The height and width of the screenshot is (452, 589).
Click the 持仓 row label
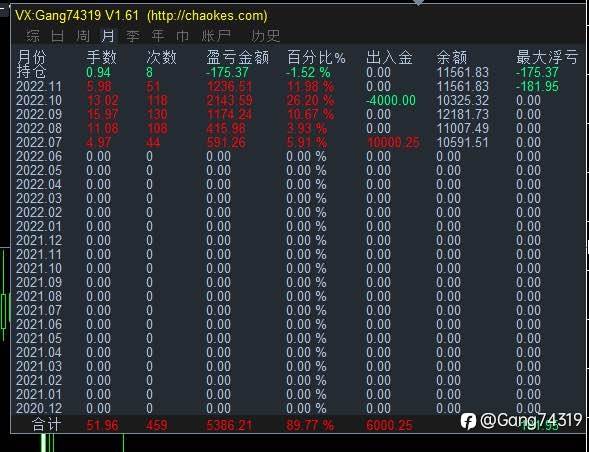pos(32,72)
